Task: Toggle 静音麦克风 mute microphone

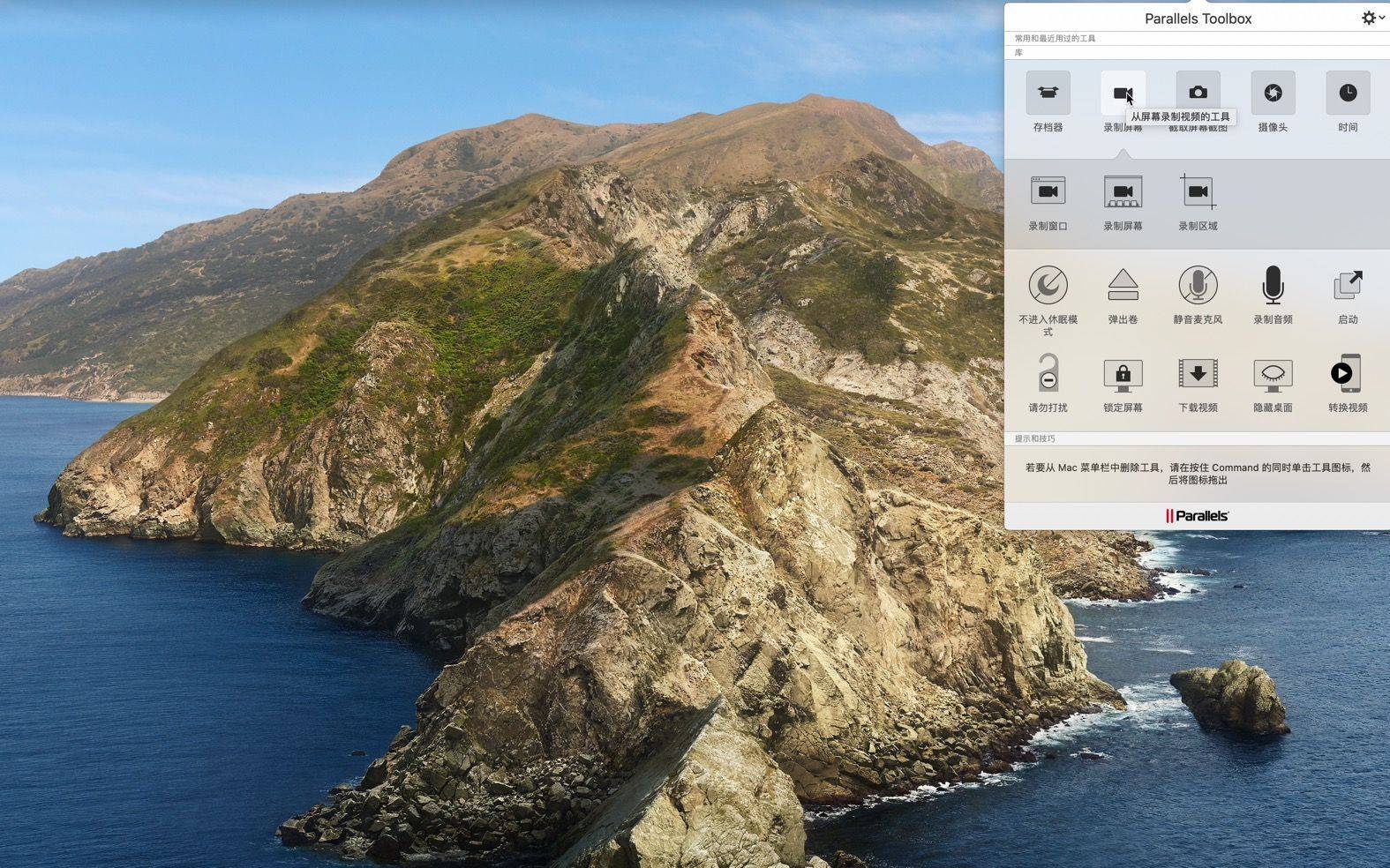Action: click(x=1198, y=286)
